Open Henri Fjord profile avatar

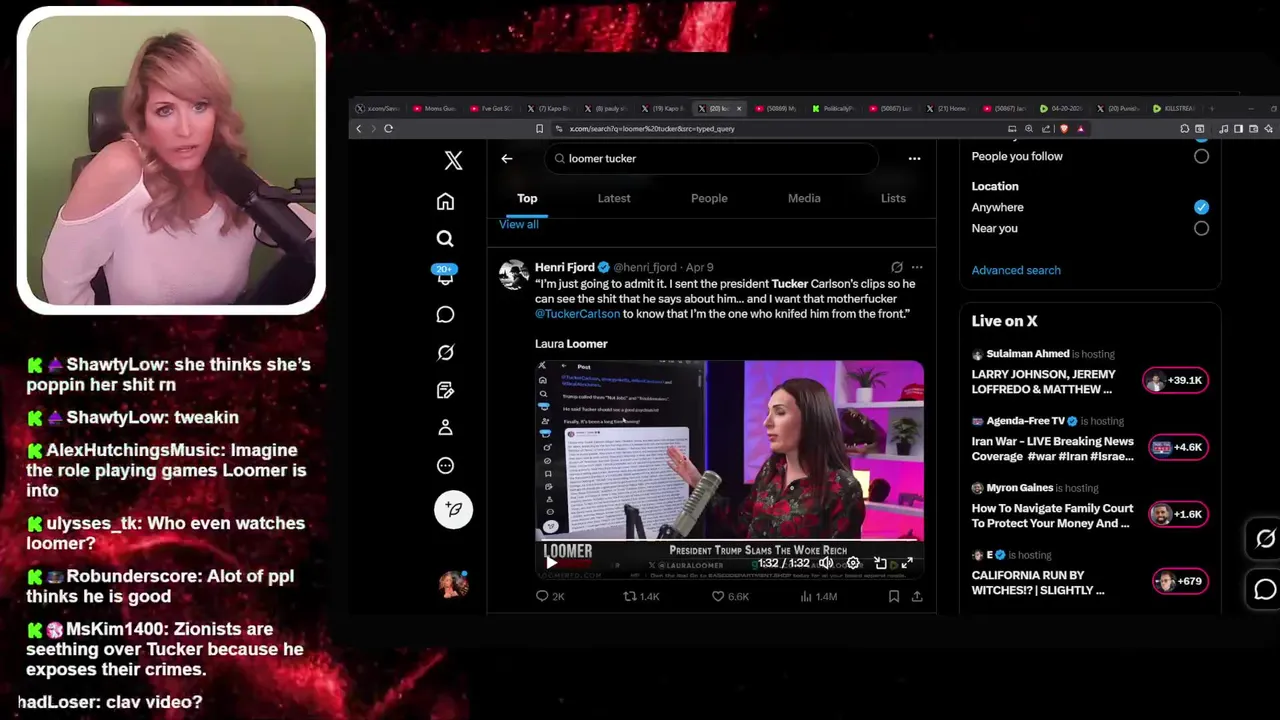tap(514, 275)
